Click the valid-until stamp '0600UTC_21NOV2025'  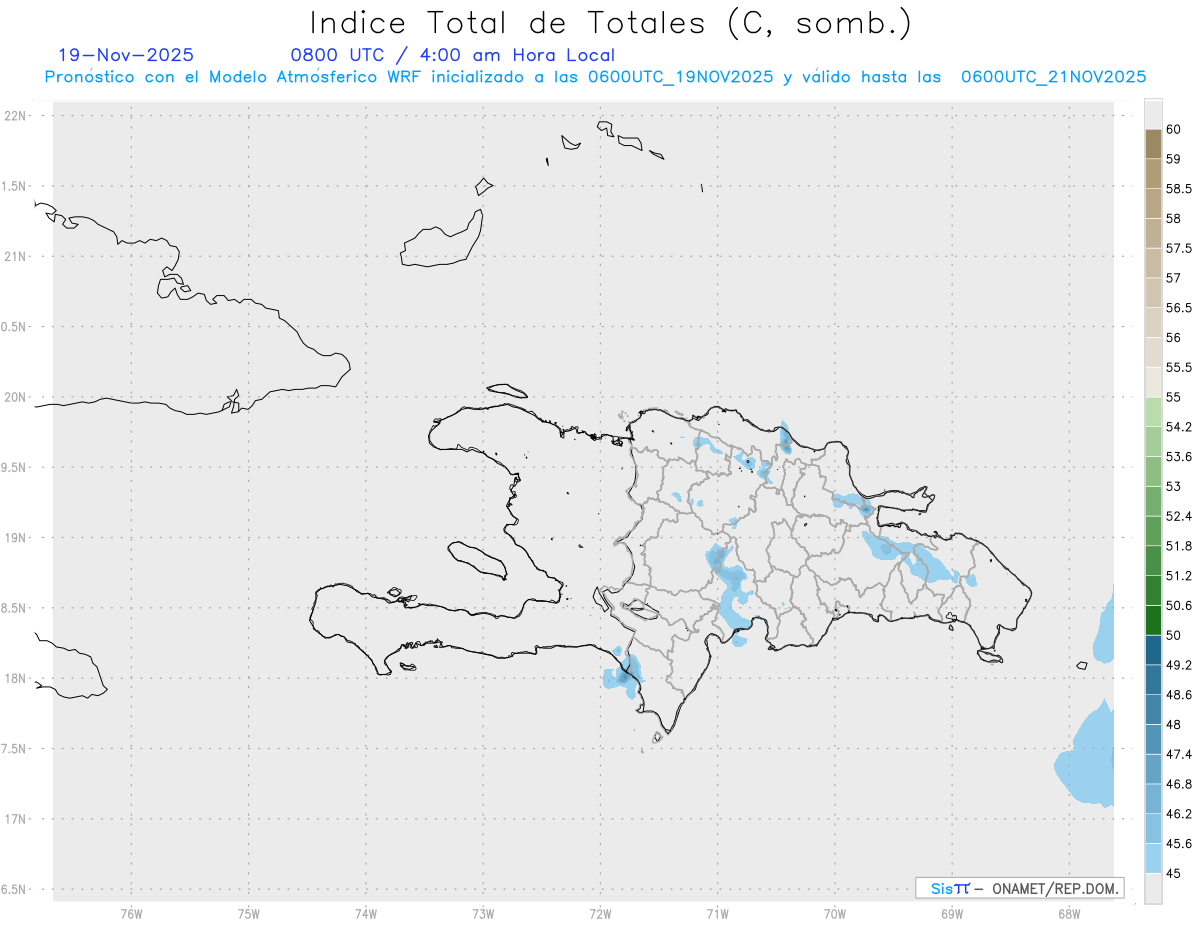(x=1053, y=77)
